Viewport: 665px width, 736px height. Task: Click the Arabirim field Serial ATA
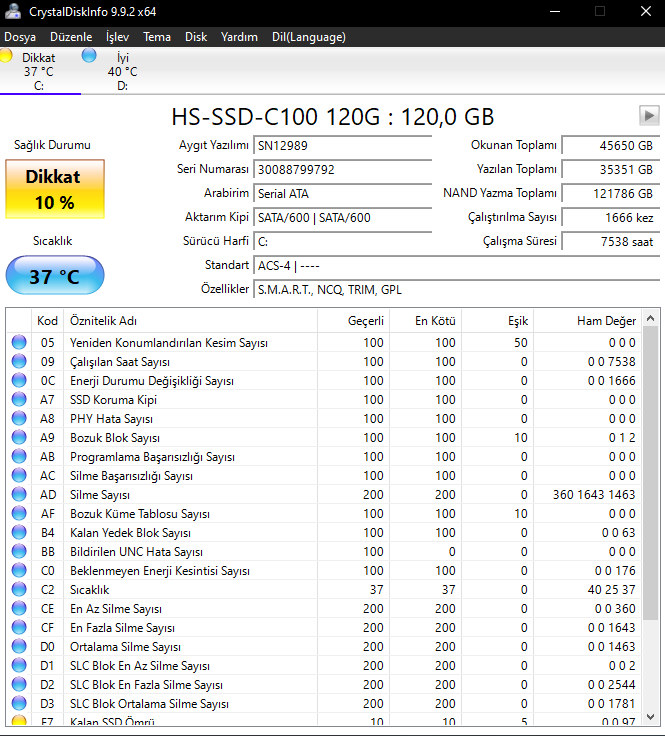(343, 193)
